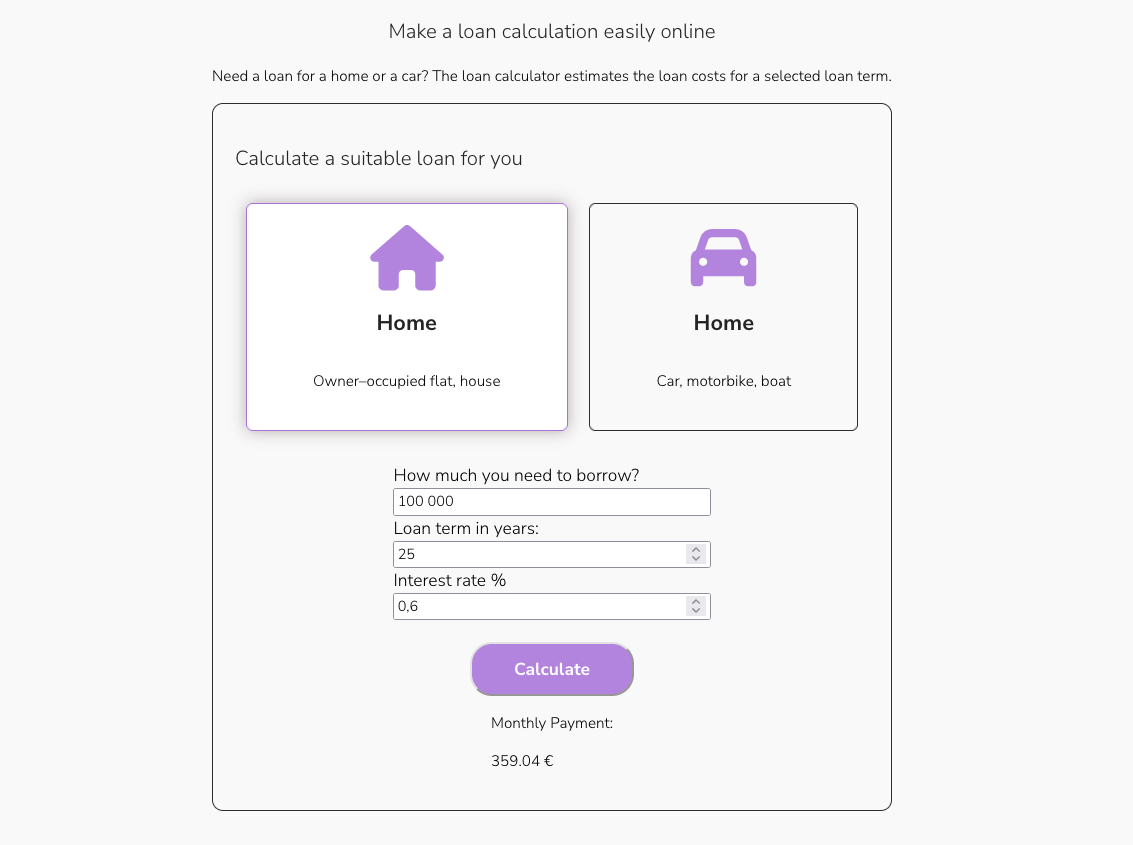This screenshot has height=845, width=1133.
Task: Select the purple house icon
Action: coord(406,257)
